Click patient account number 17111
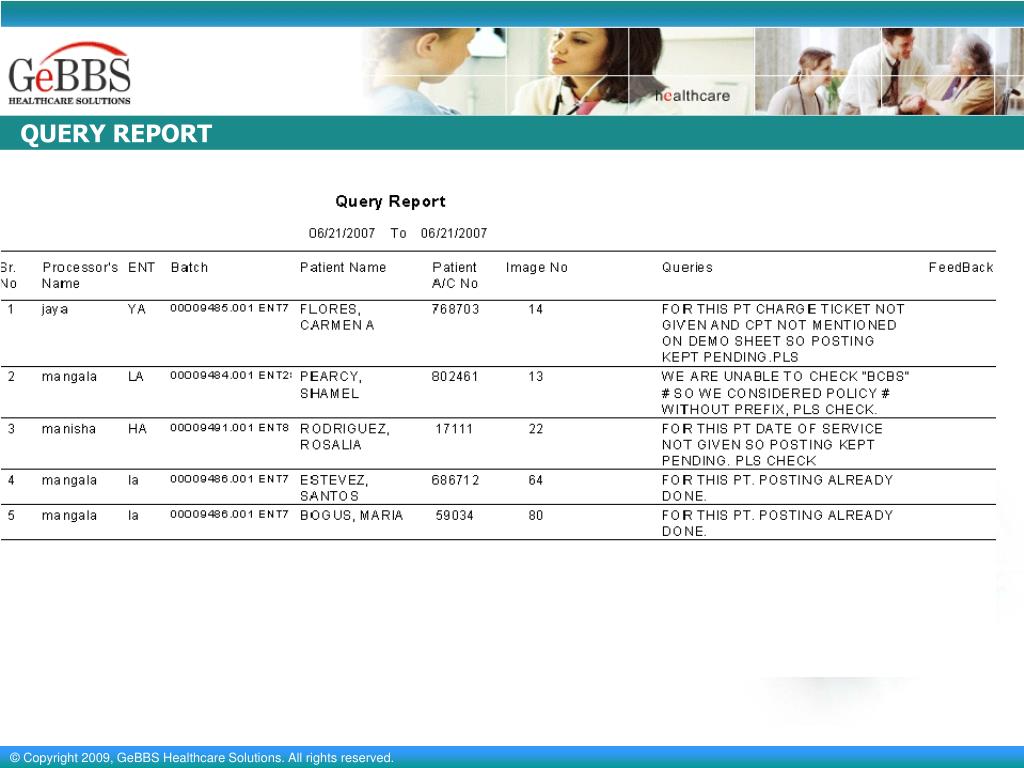 click(454, 429)
